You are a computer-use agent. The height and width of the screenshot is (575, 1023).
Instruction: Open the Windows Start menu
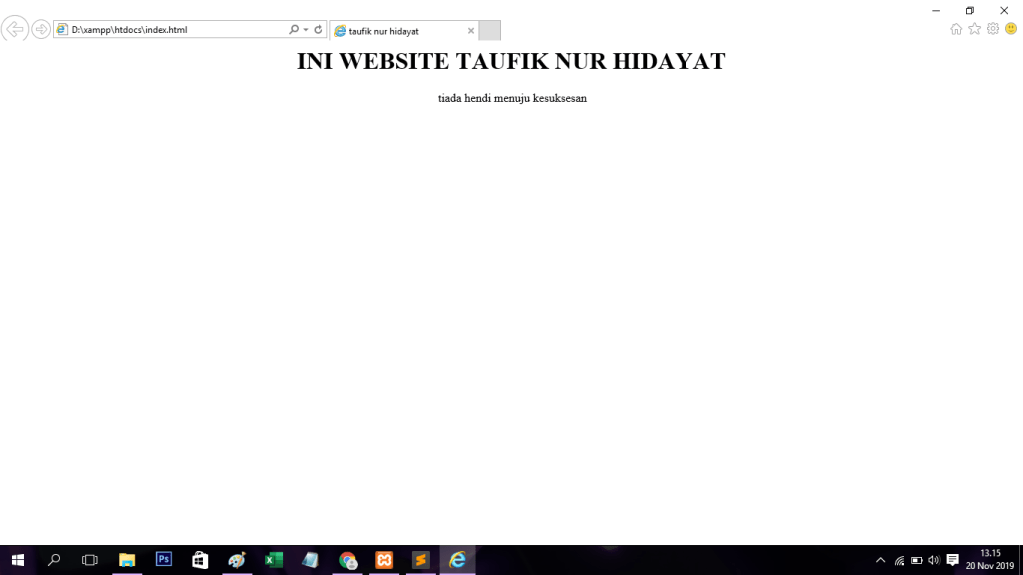[17, 560]
